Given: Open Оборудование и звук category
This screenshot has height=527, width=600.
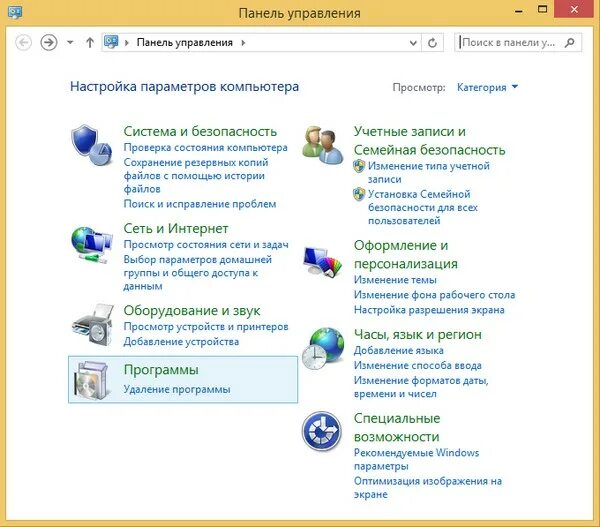Looking at the screenshot, I should click(192, 310).
